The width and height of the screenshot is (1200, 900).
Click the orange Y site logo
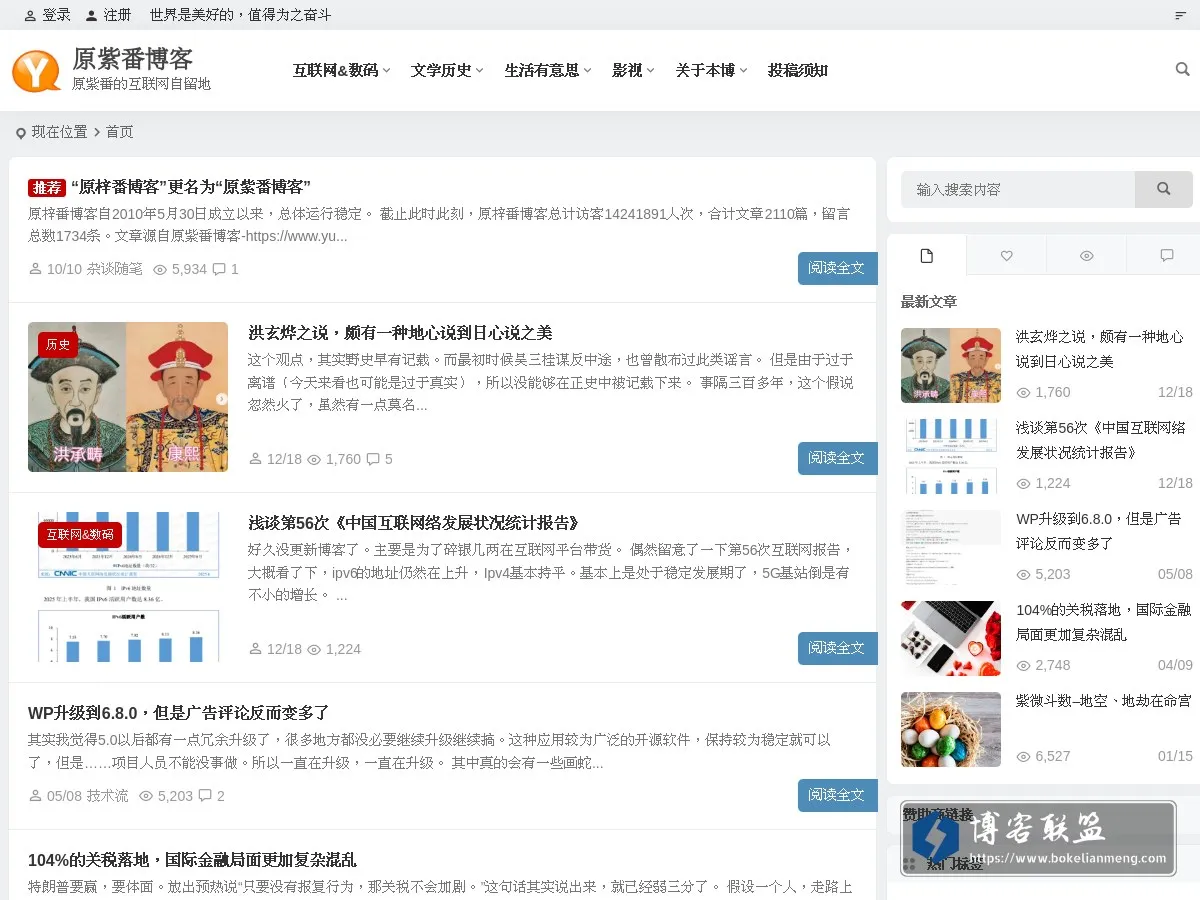tap(36, 71)
